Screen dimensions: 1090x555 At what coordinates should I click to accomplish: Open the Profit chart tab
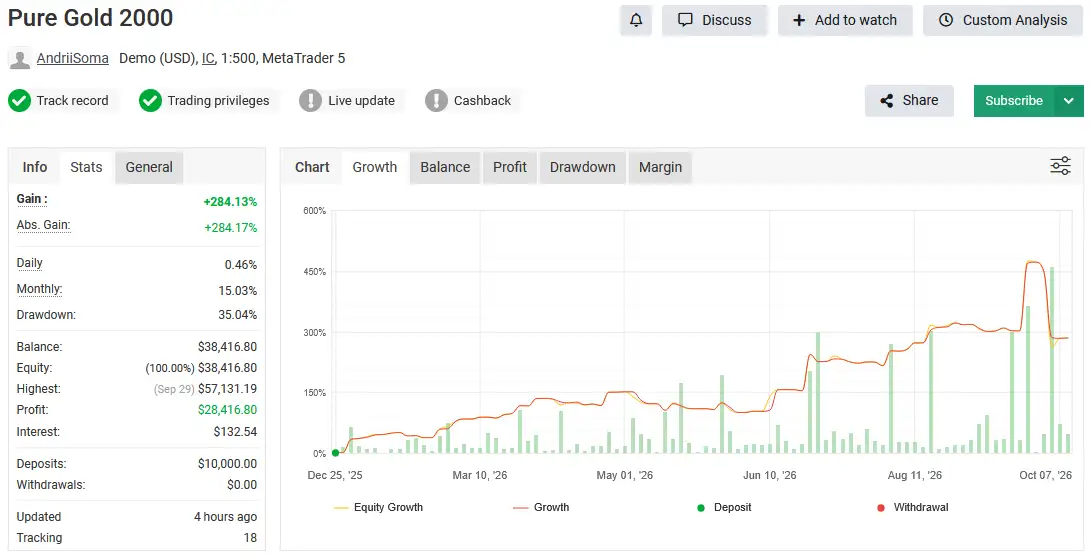[x=510, y=167]
